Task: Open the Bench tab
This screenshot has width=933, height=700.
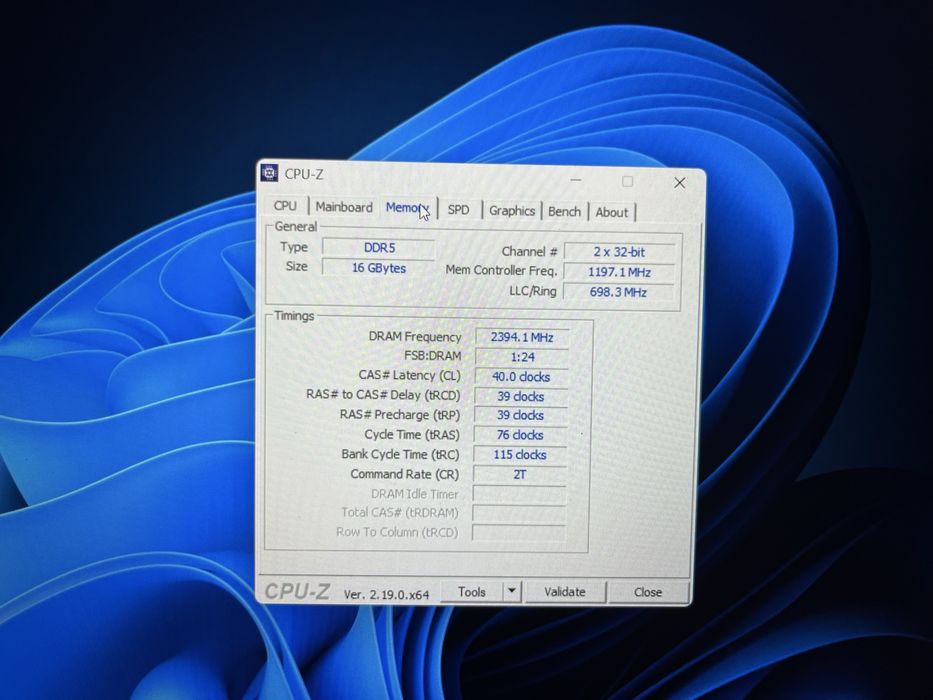Action: 564,212
